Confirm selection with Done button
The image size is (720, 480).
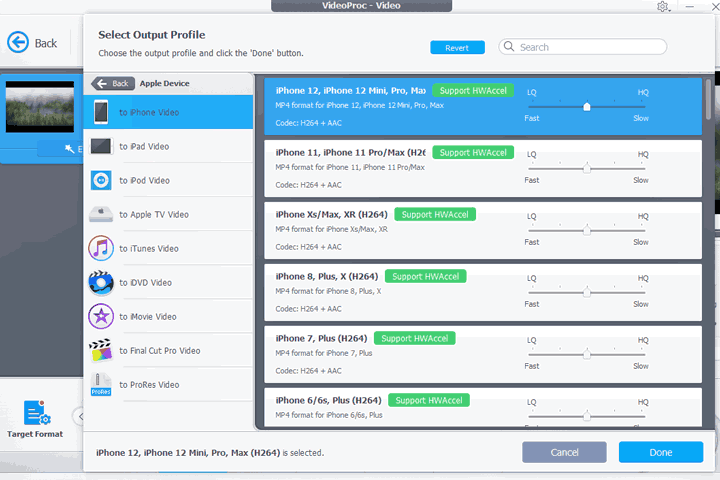click(x=660, y=452)
